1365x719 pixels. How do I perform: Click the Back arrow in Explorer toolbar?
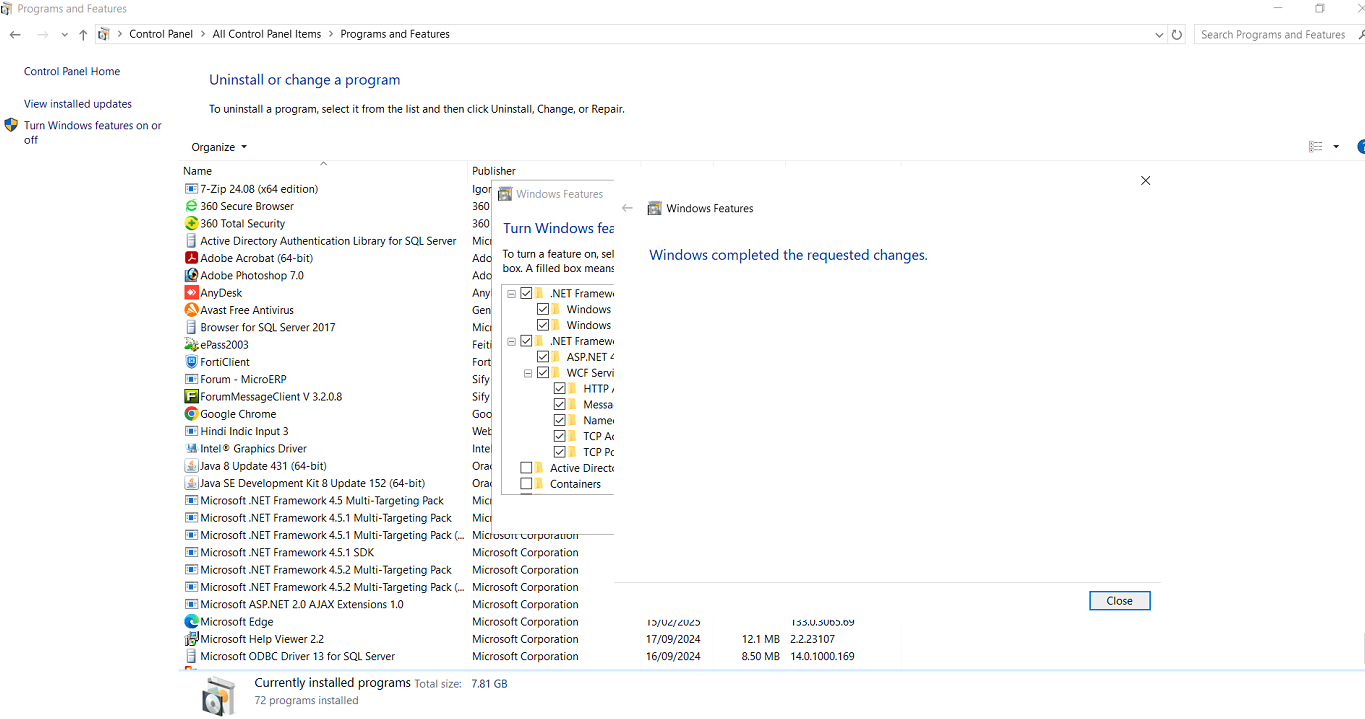pyautogui.click(x=15, y=34)
